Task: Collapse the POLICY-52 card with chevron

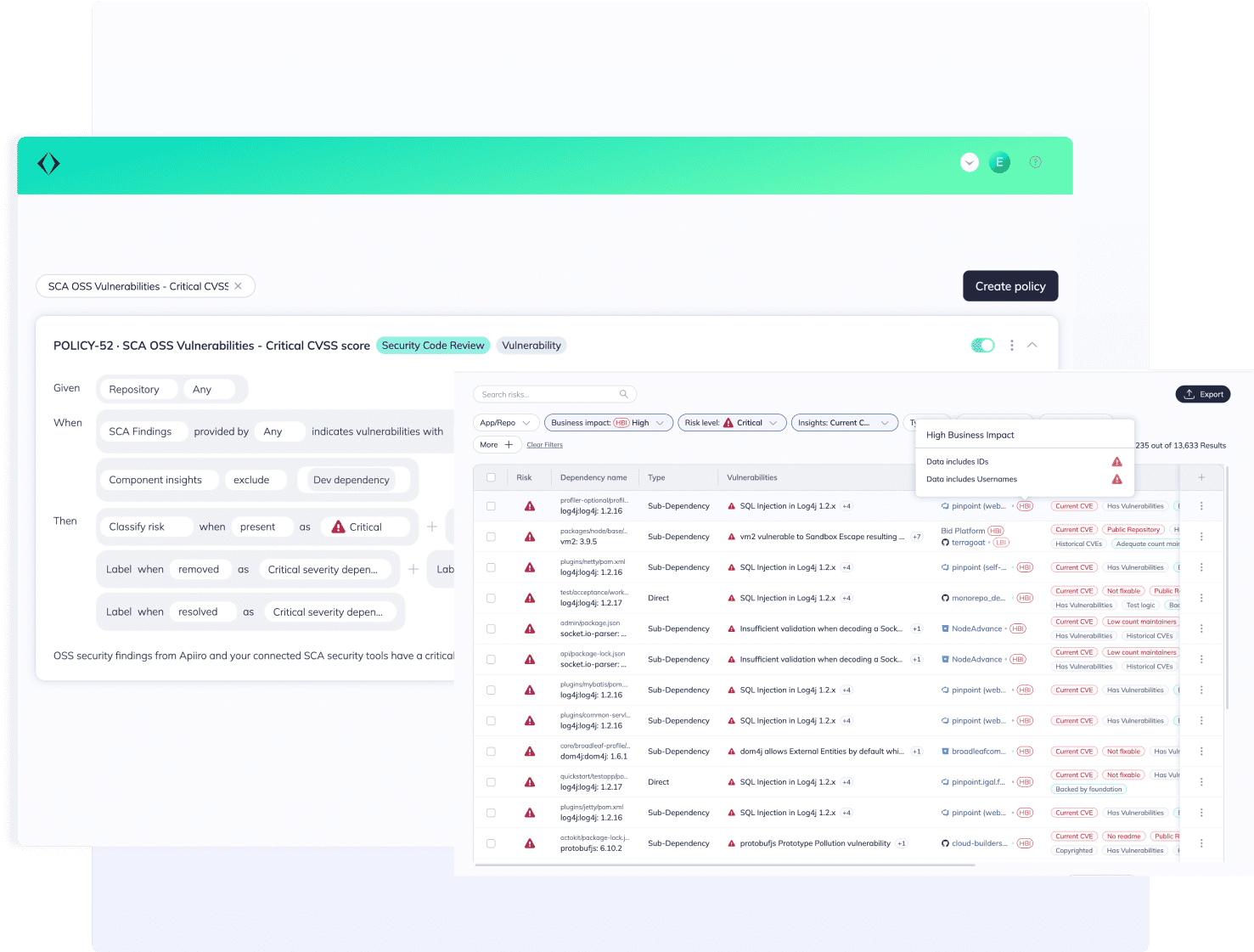Action: point(1032,345)
